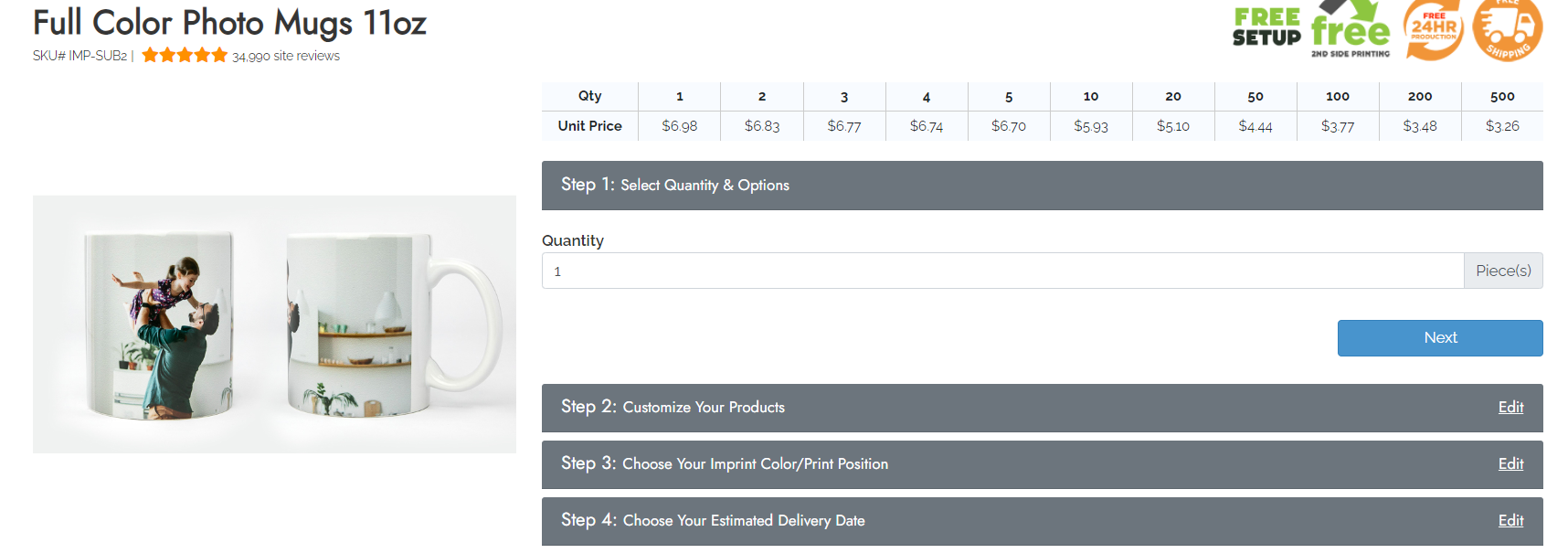Click Edit link on Step 4

(1510, 521)
